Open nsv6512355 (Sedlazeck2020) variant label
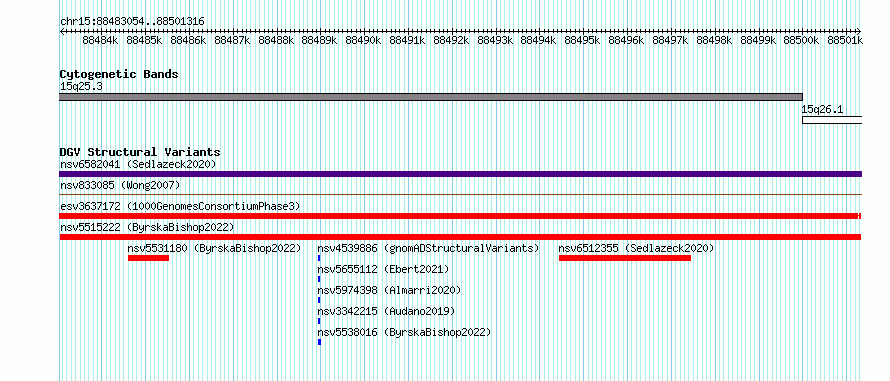This screenshot has width=890, height=381. (636, 248)
